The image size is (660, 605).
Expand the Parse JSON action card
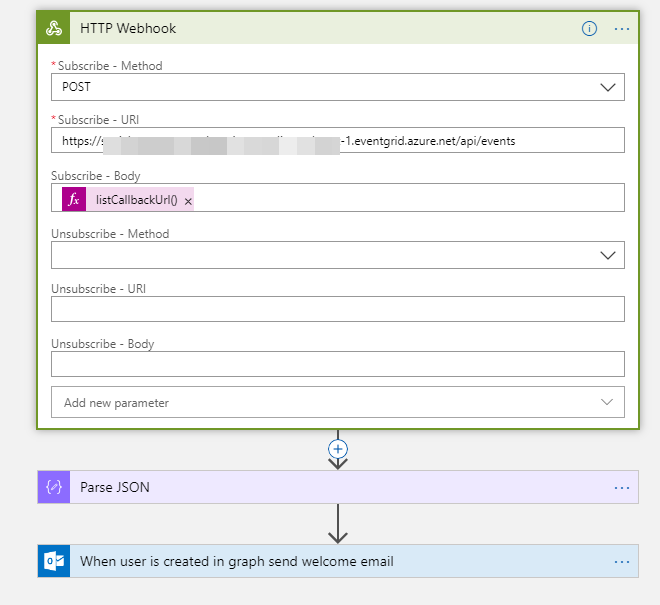[114, 487]
